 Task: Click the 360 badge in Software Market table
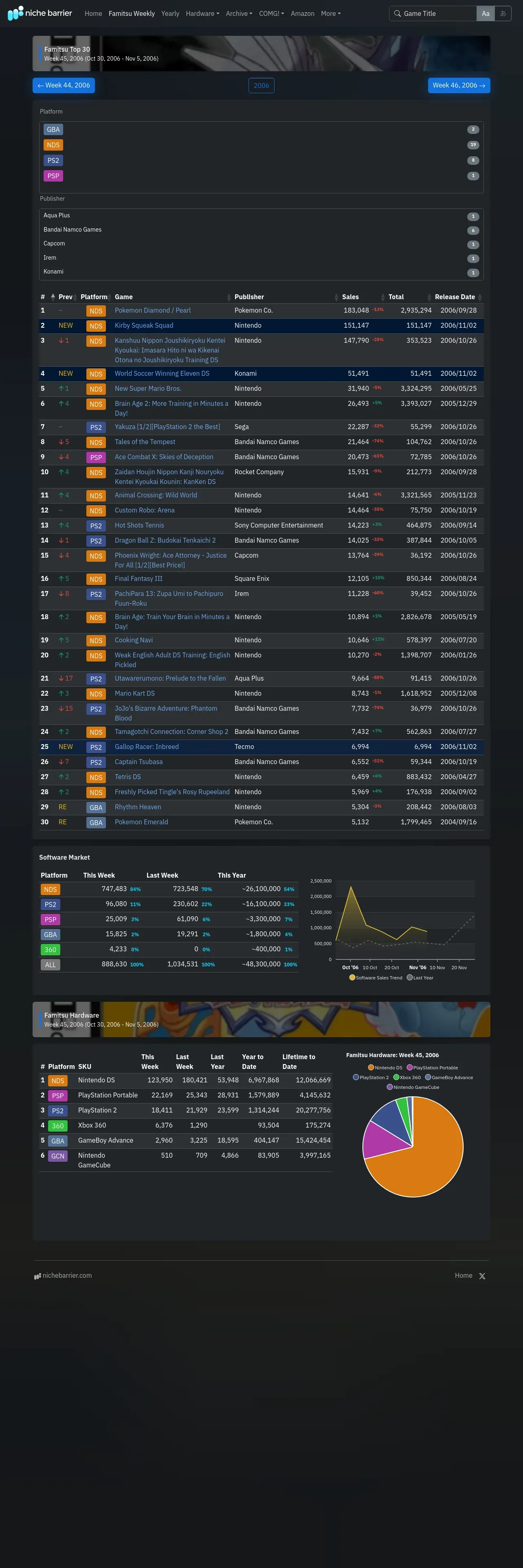(x=51, y=950)
